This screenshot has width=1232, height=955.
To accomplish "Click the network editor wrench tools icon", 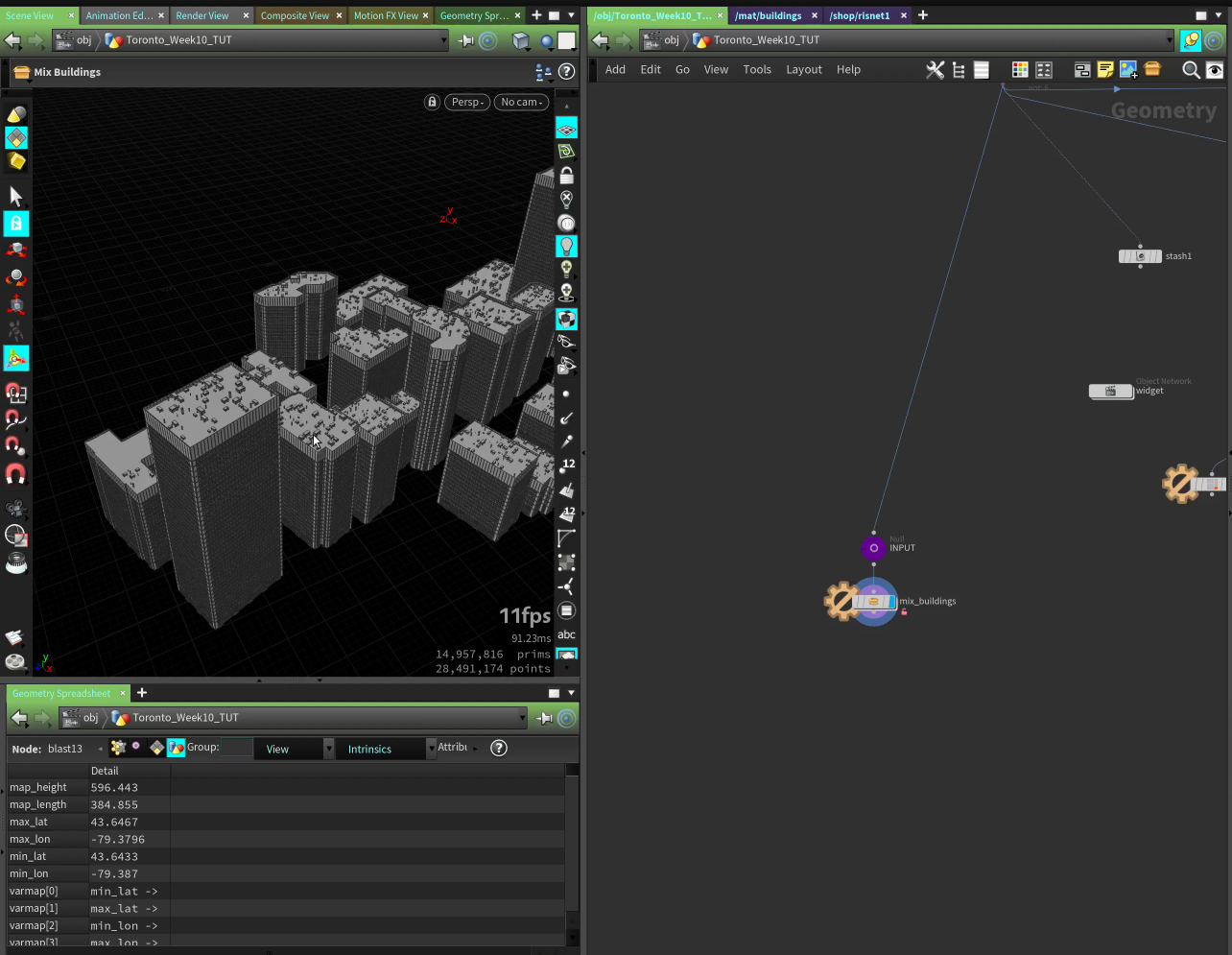I will 936,69.
